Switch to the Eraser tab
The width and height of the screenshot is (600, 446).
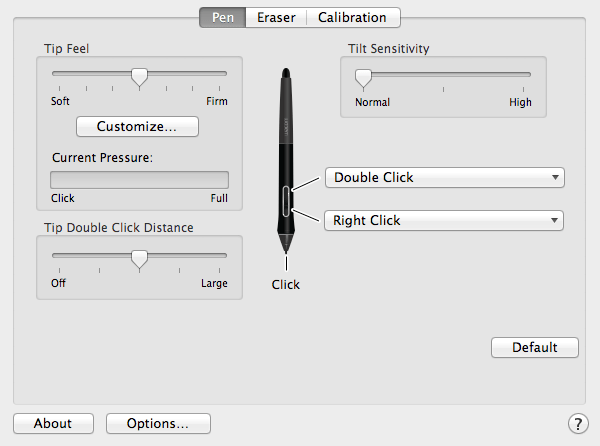(x=276, y=18)
